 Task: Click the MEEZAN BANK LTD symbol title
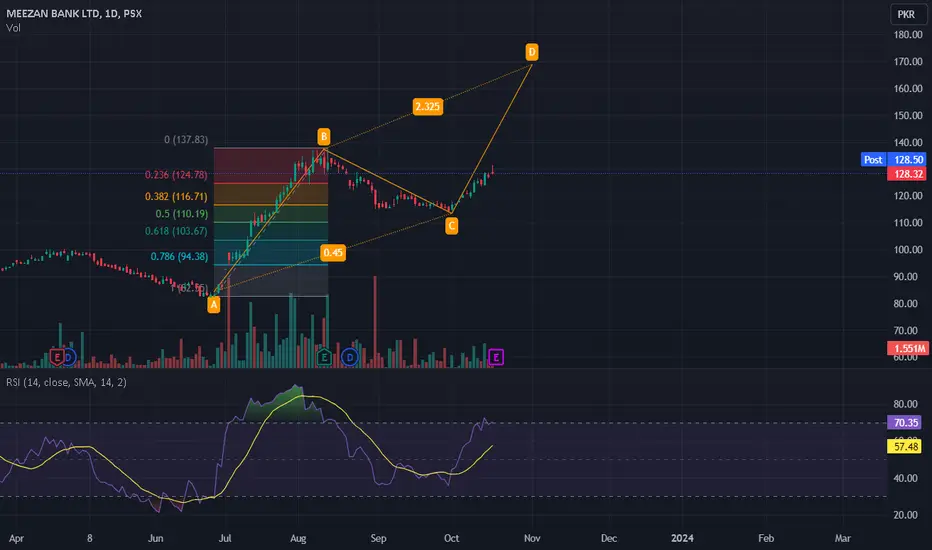[x=53, y=13]
